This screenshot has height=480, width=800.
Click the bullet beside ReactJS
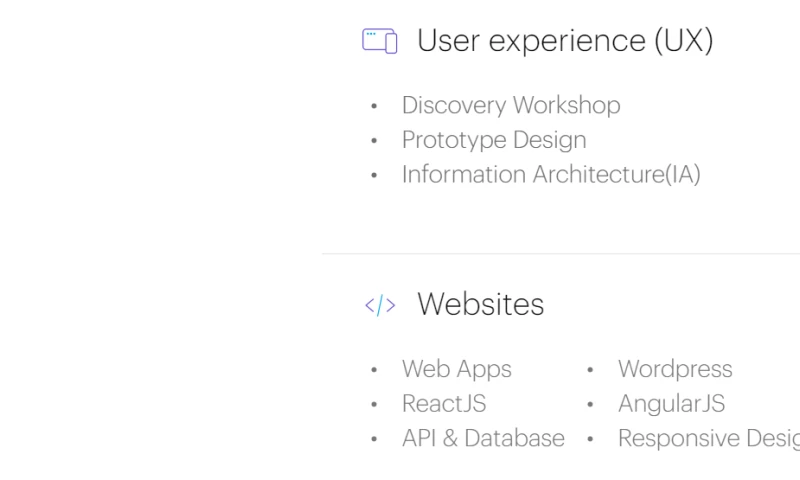click(374, 405)
